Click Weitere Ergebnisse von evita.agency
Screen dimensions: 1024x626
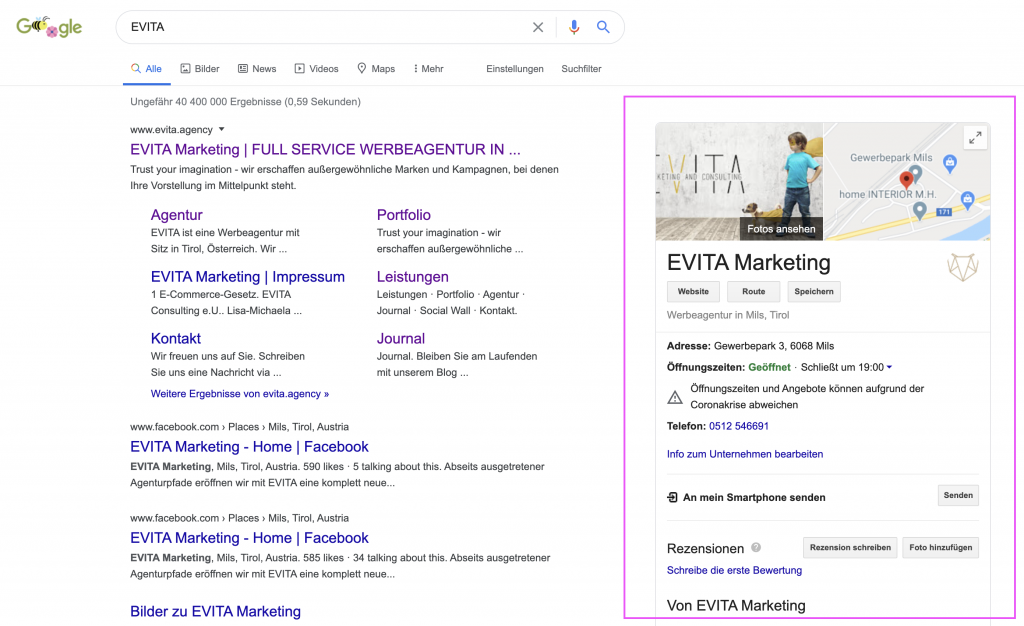click(240, 394)
